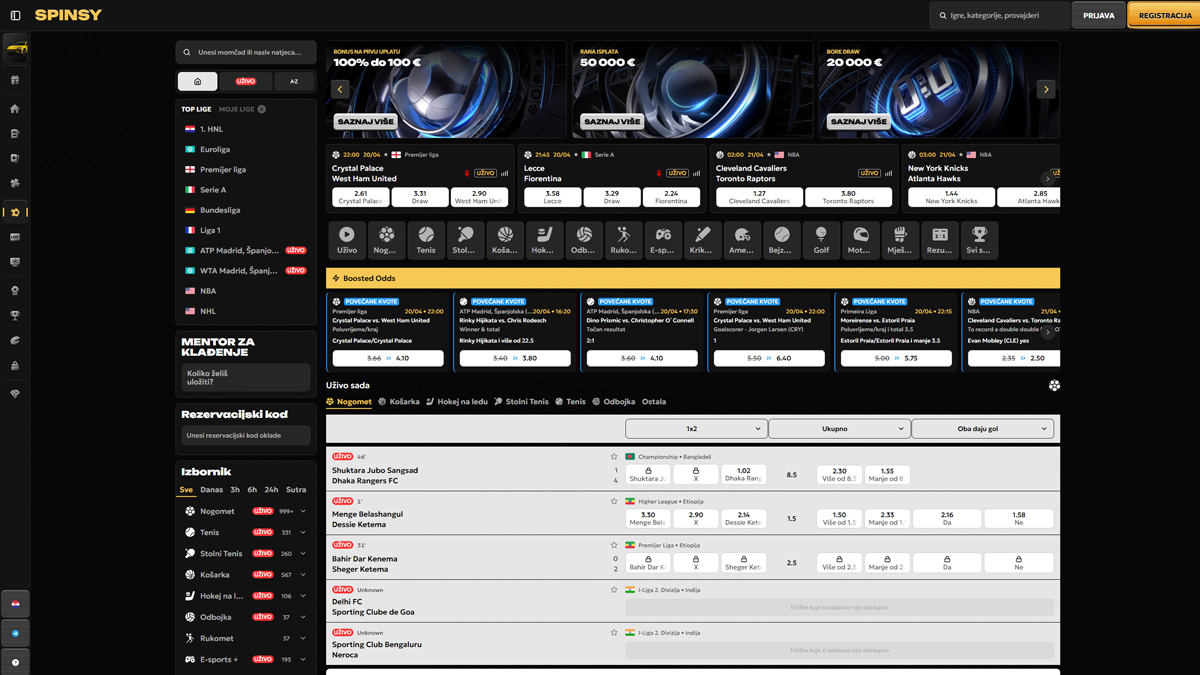
Task: Click the Uživo play icon tile
Action: pos(347,240)
